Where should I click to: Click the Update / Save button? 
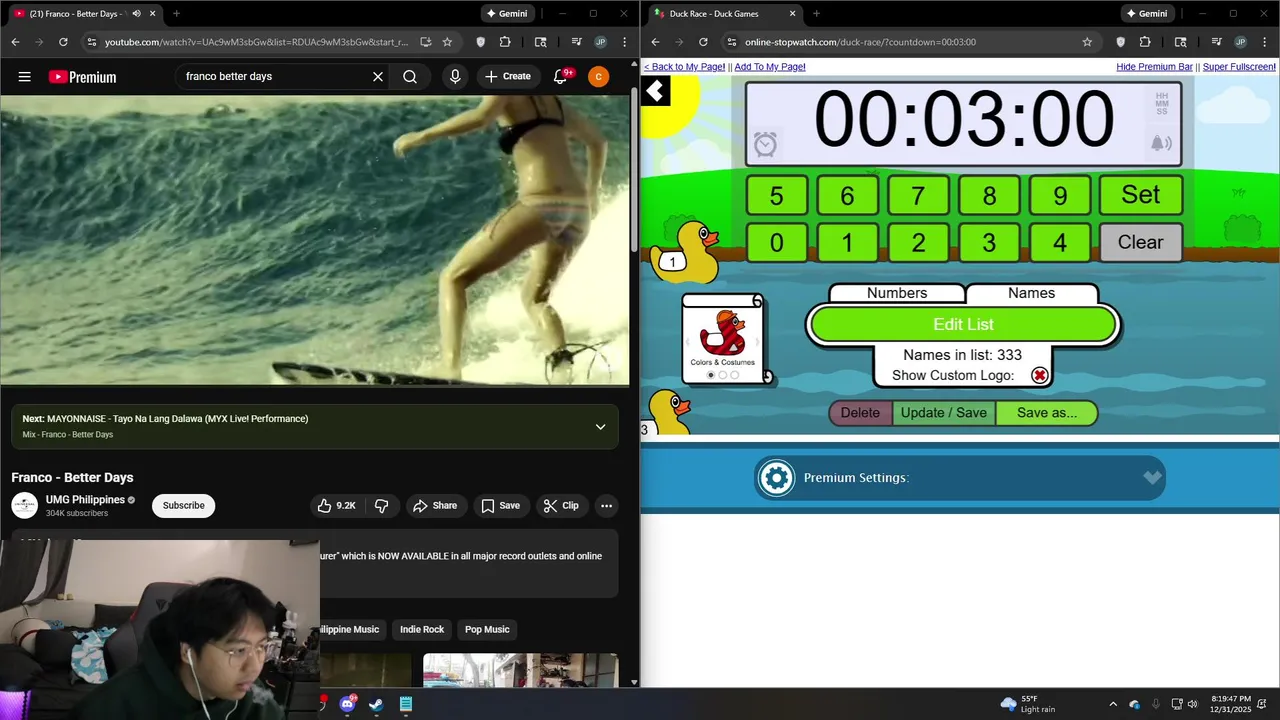pos(944,413)
